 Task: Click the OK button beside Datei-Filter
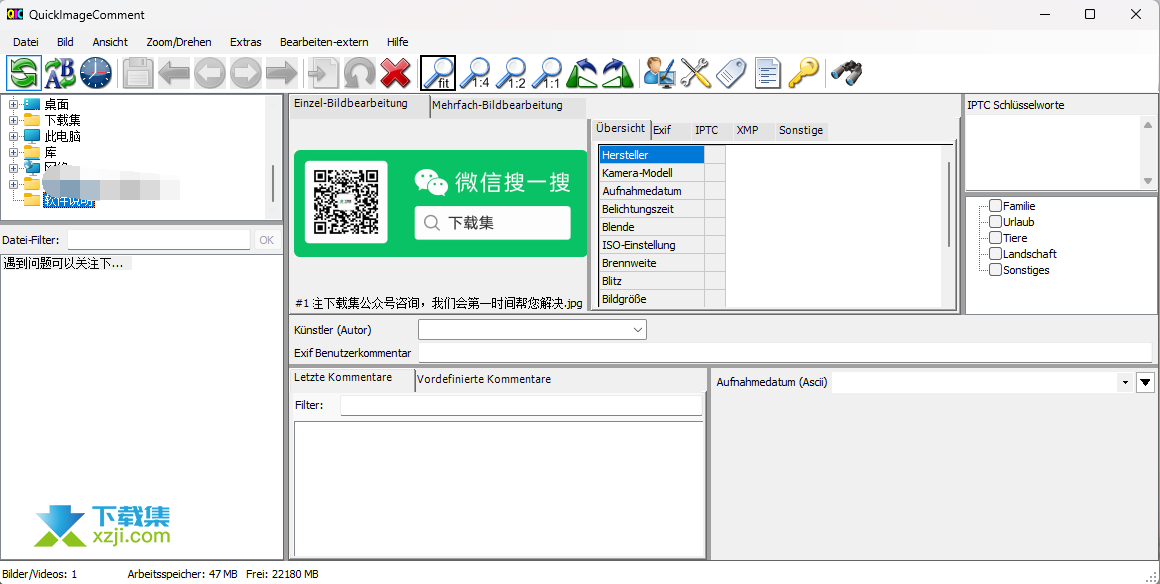(x=266, y=240)
